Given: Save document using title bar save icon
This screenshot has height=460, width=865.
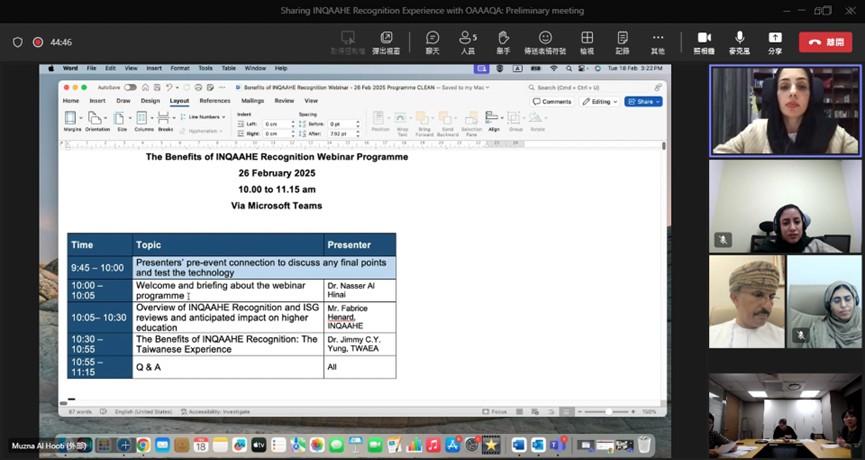Looking at the screenshot, I should tap(157, 87).
